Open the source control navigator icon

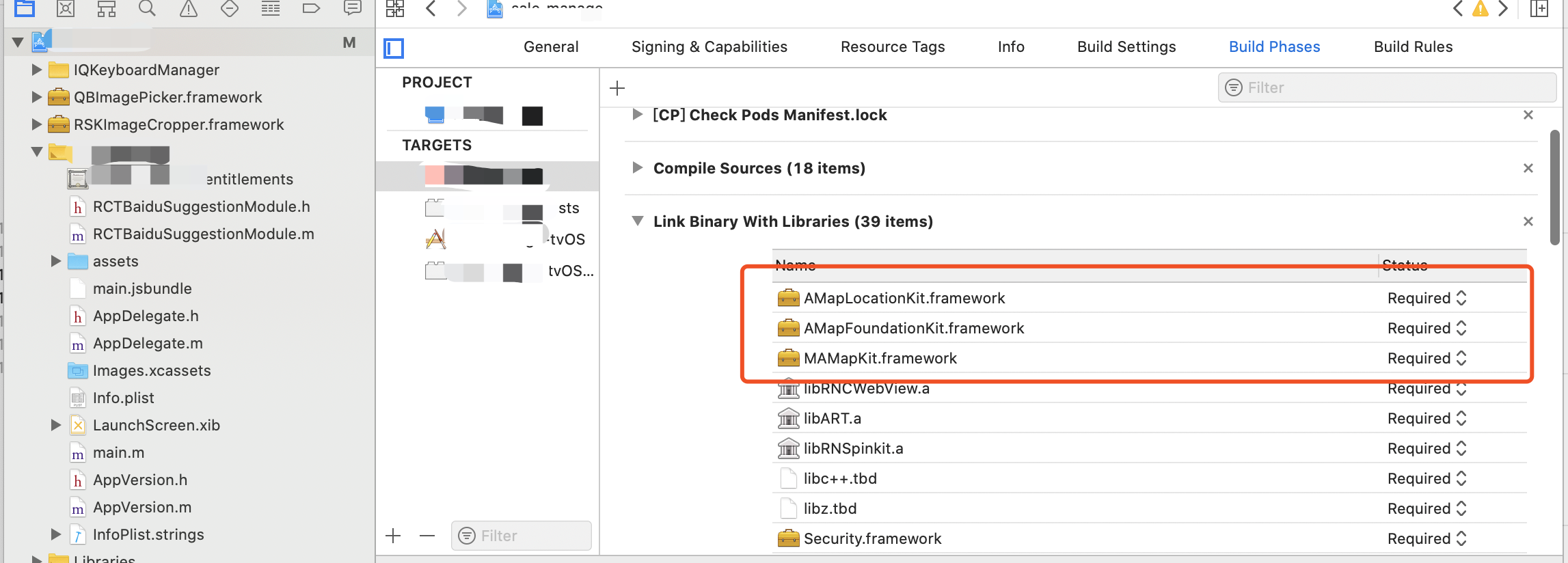click(66, 8)
